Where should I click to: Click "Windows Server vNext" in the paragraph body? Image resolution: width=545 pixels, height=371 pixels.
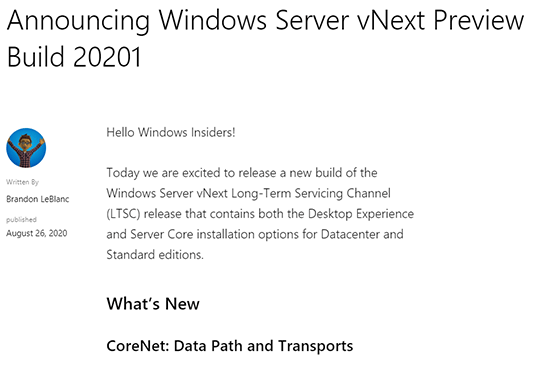click(x=167, y=193)
